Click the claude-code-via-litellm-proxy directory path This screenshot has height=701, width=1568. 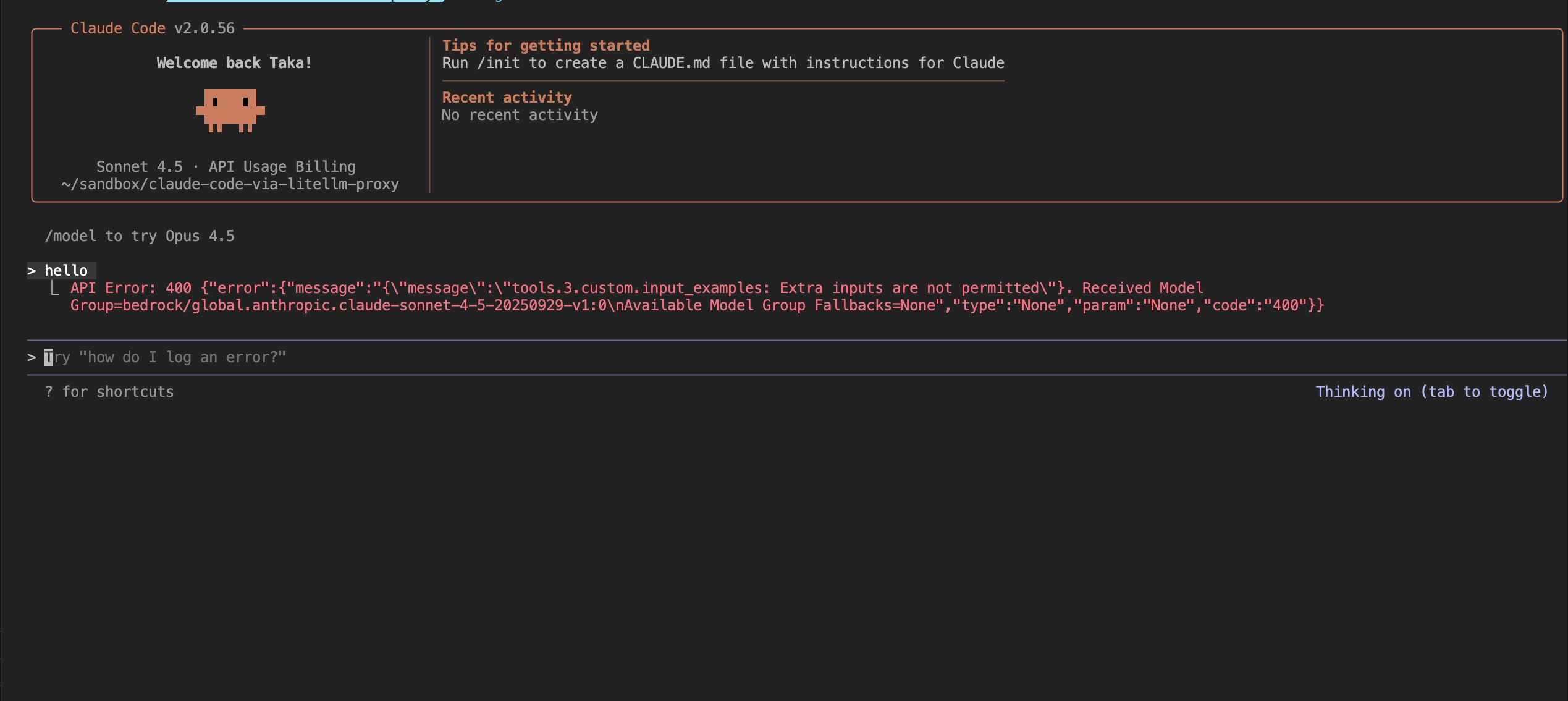(230, 184)
